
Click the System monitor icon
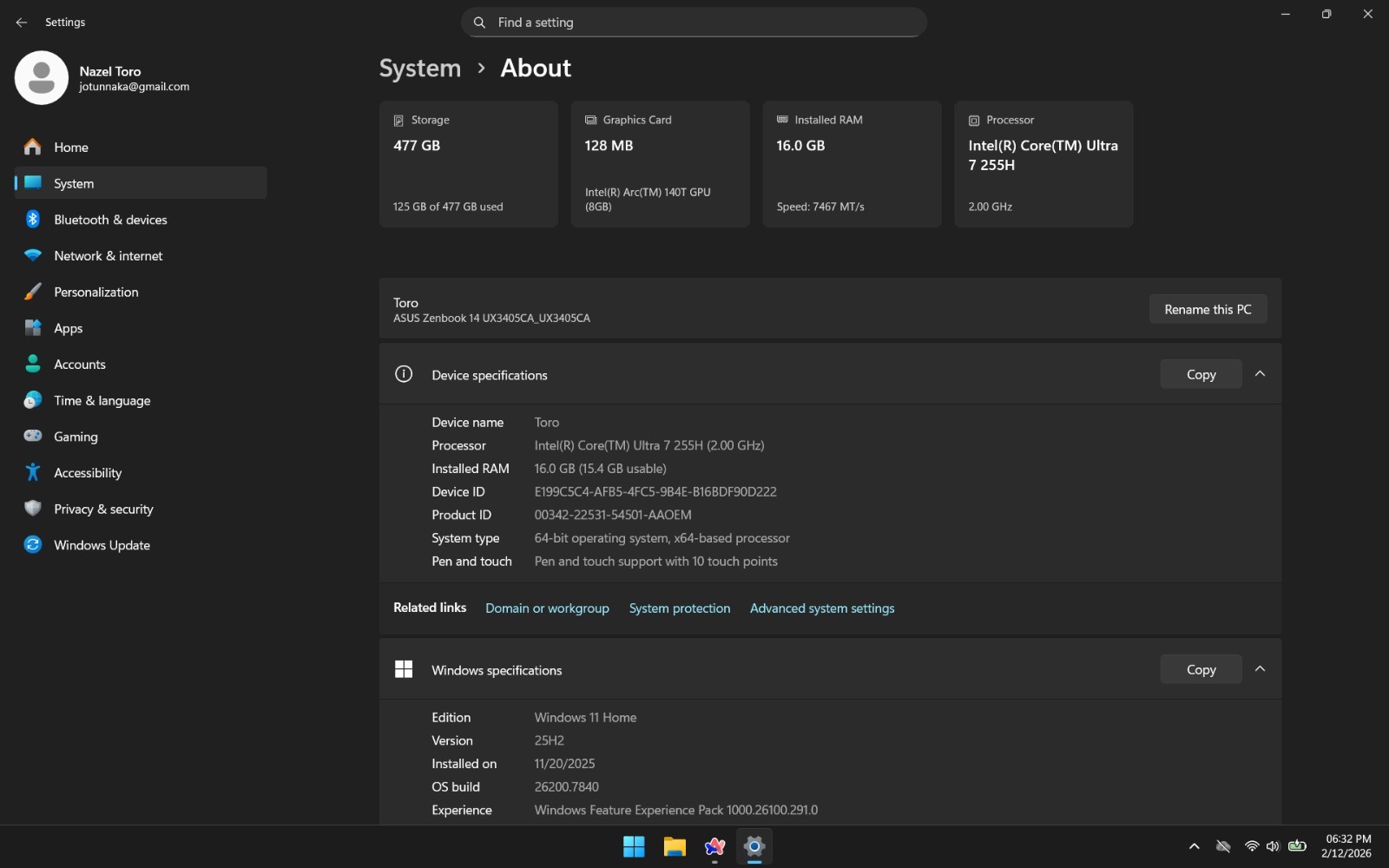(x=33, y=183)
